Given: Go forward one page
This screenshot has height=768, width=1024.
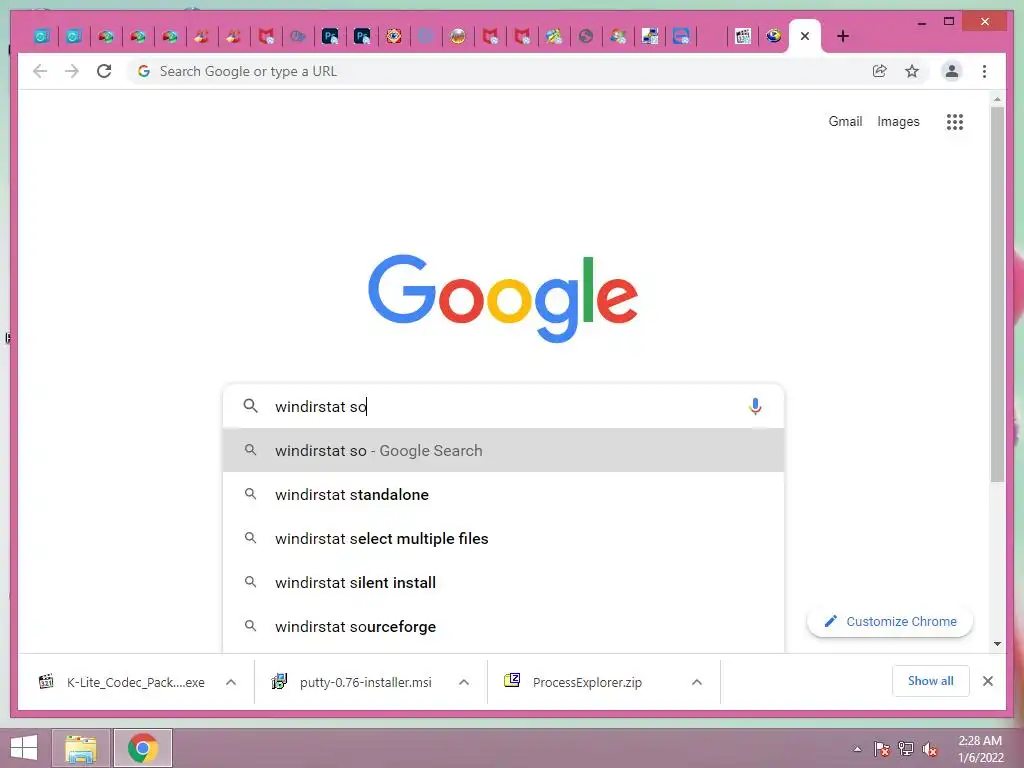Looking at the screenshot, I should pos(72,71).
